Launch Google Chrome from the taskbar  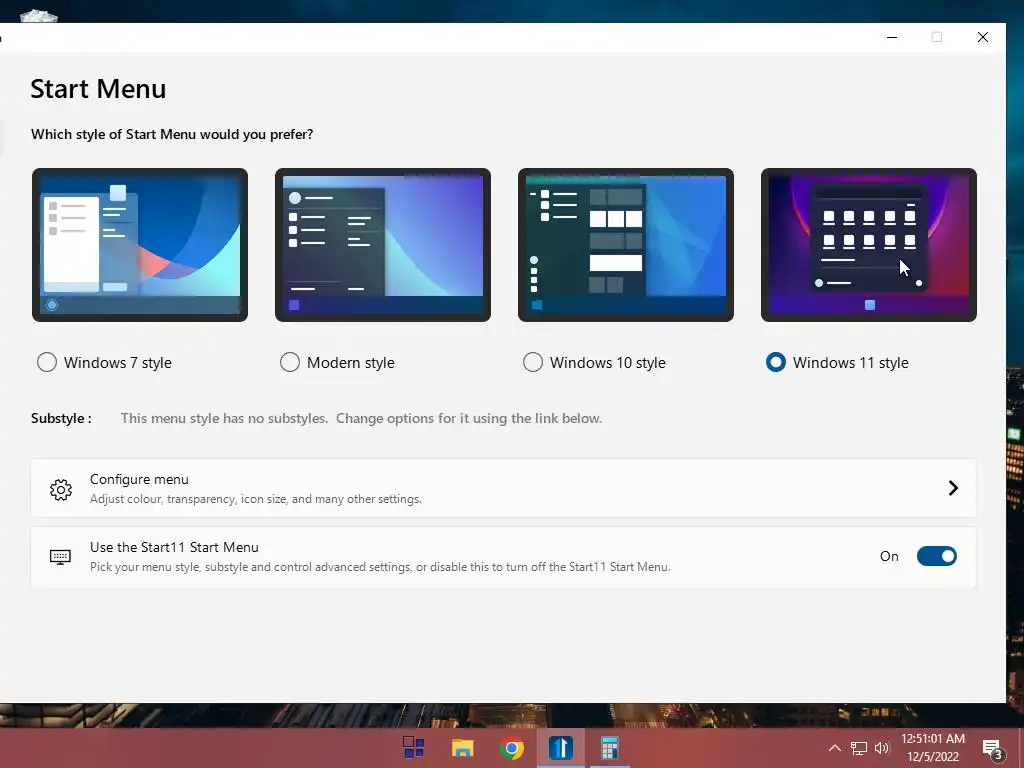512,748
